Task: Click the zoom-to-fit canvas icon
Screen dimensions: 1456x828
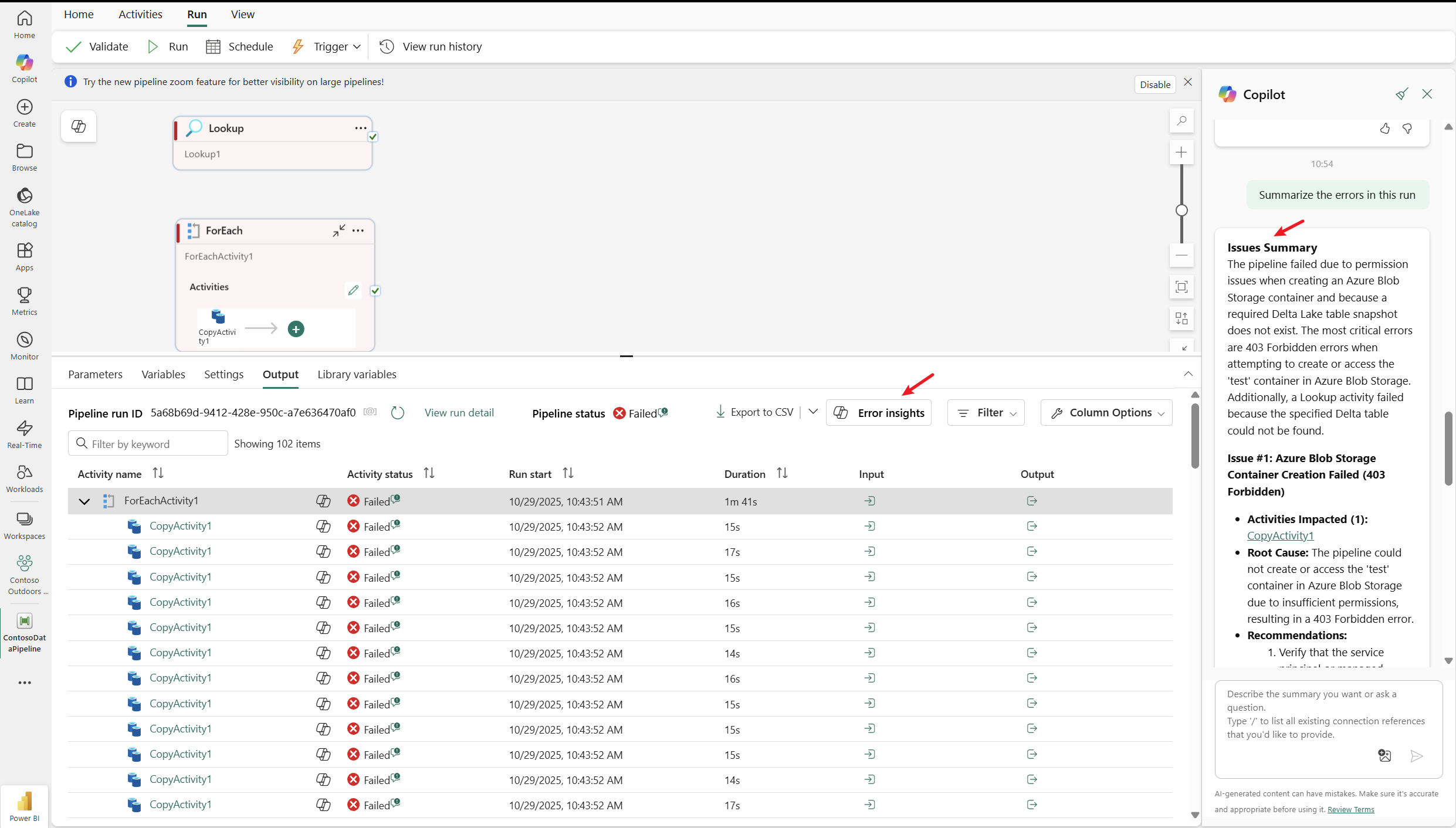Action: coord(1181,287)
